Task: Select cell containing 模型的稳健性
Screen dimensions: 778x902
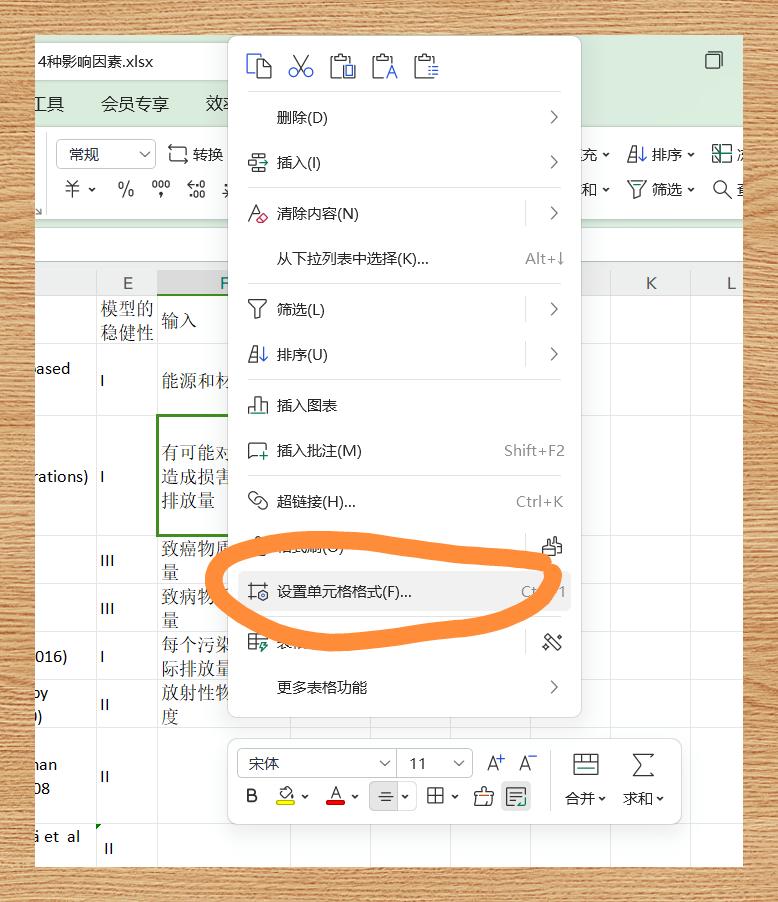Action: 127,320
